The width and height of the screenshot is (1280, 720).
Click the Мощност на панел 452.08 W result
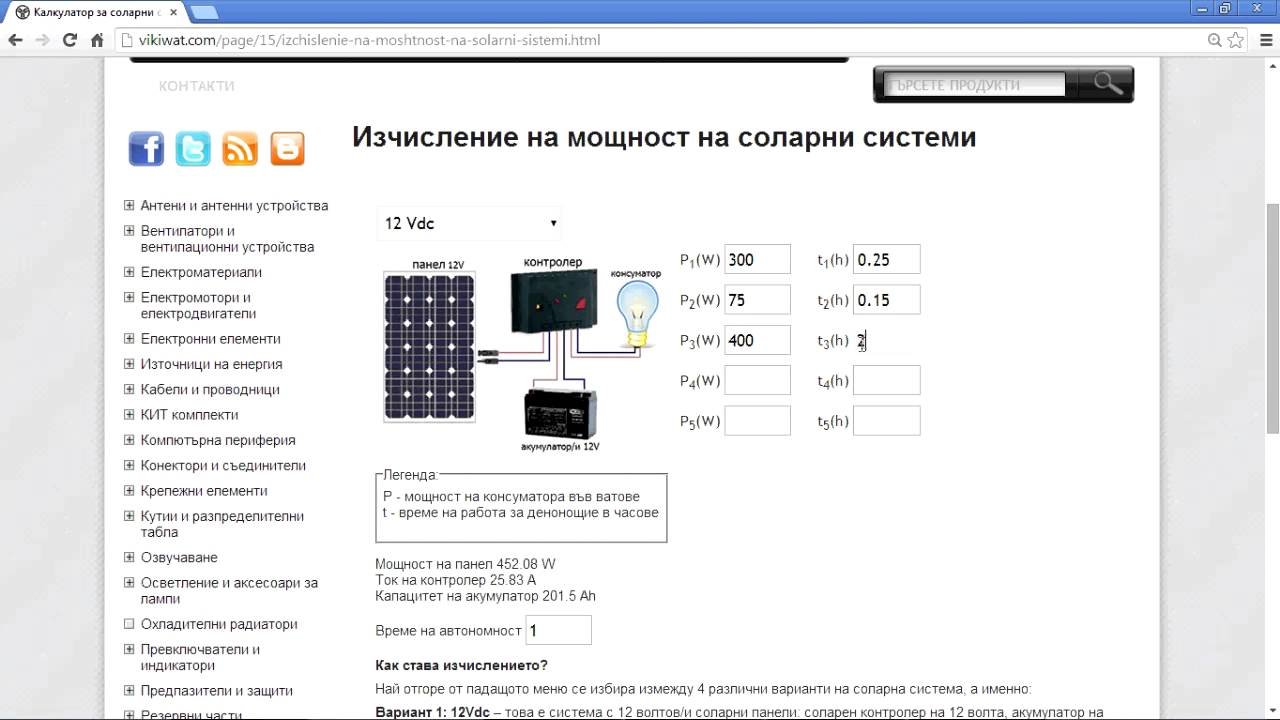pyautogui.click(x=465, y=564)
